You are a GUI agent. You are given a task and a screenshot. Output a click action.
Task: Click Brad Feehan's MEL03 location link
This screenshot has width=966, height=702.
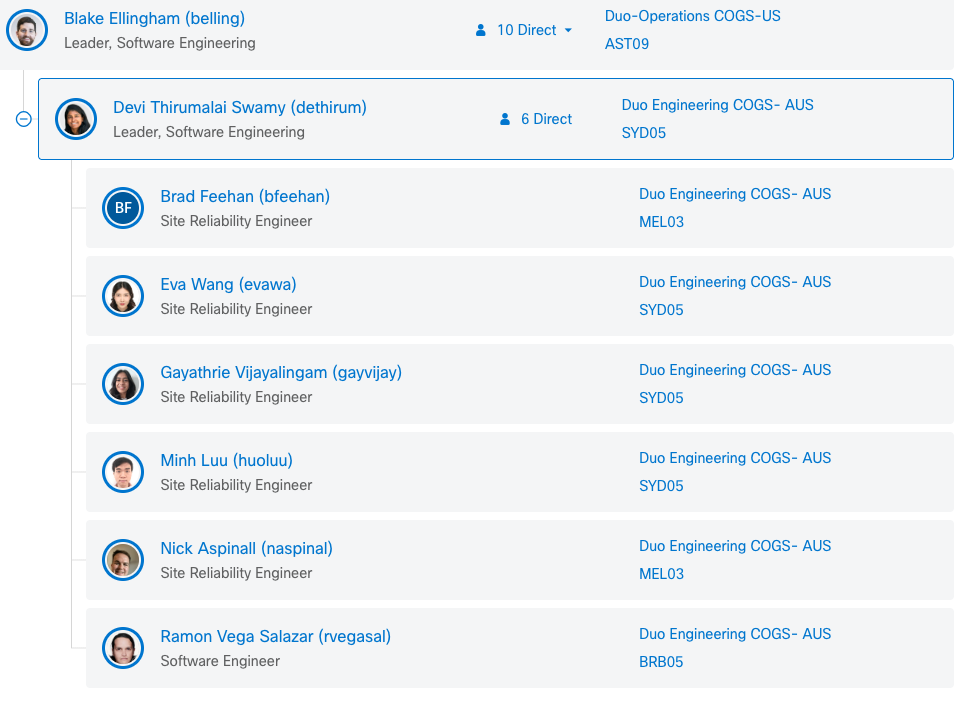661,222
